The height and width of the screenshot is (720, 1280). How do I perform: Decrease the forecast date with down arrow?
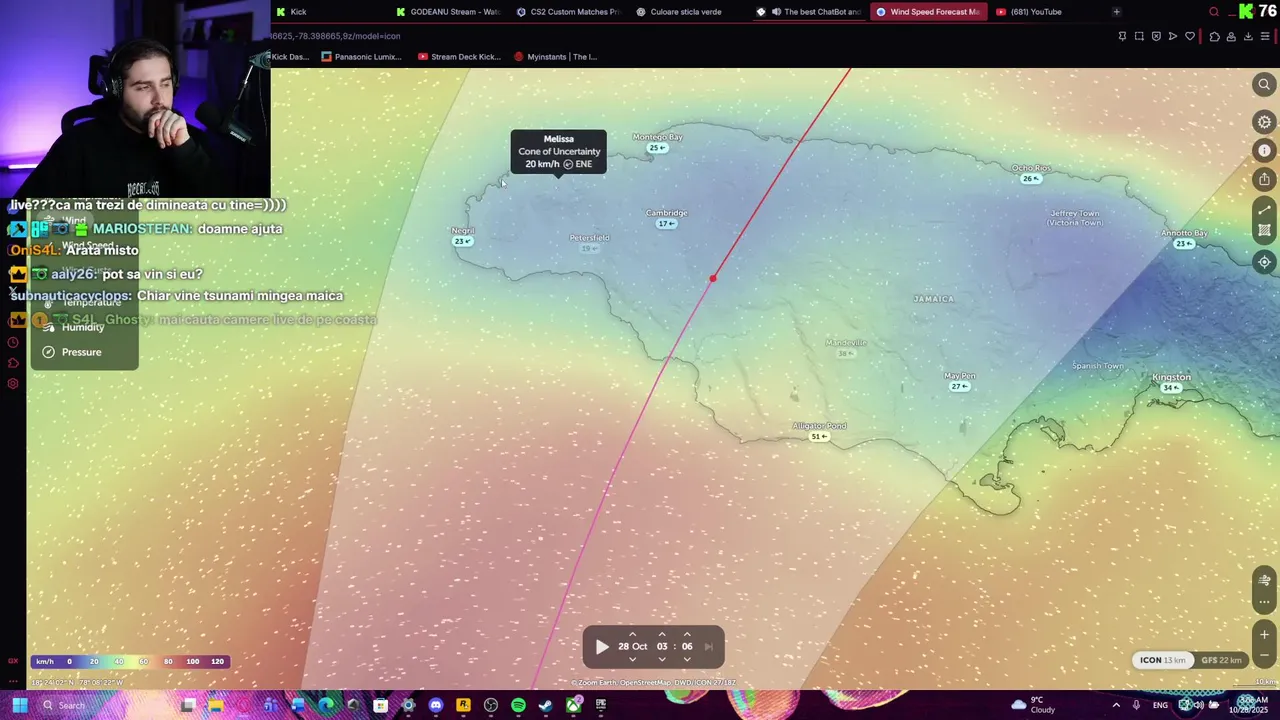click(x=632, y=659)
